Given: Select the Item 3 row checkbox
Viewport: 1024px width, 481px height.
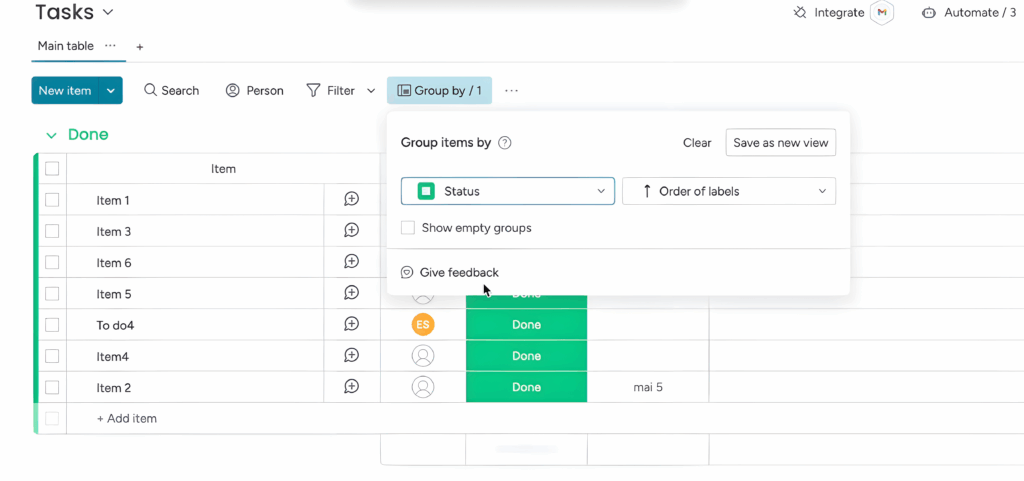Looking at the screenshot, I should [x=52, y=231].
